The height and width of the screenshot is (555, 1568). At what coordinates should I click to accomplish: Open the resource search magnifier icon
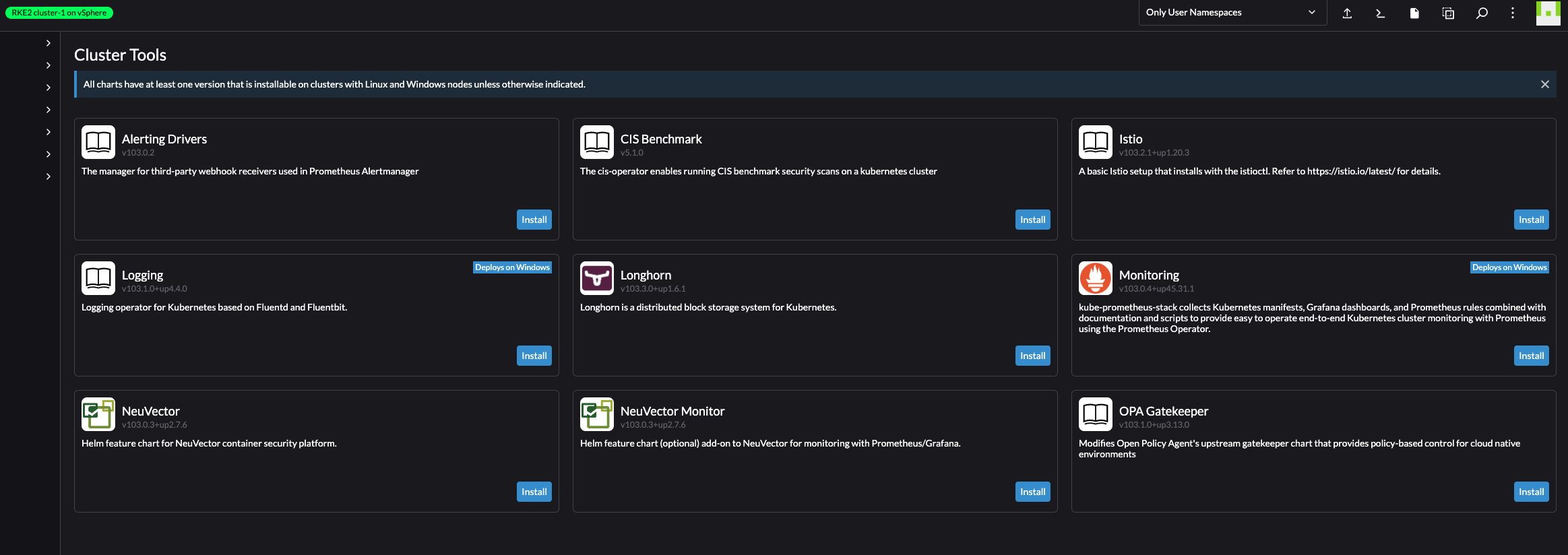tap(1482, 13)
